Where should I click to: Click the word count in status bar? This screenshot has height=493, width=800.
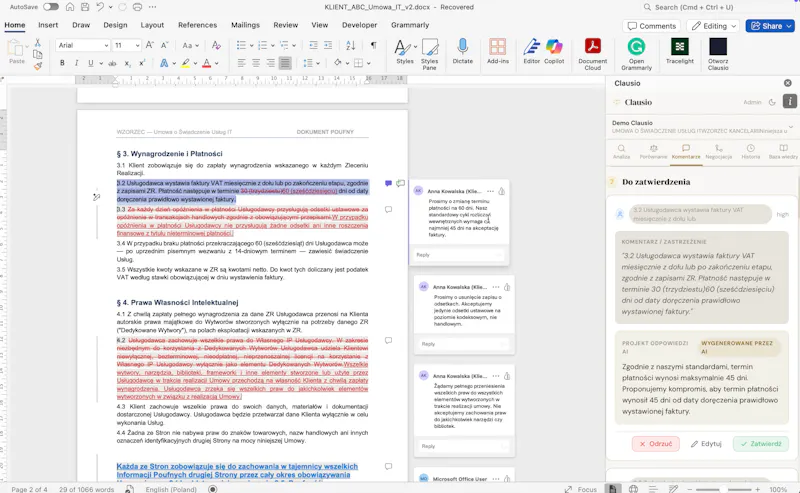coord(86,489)
